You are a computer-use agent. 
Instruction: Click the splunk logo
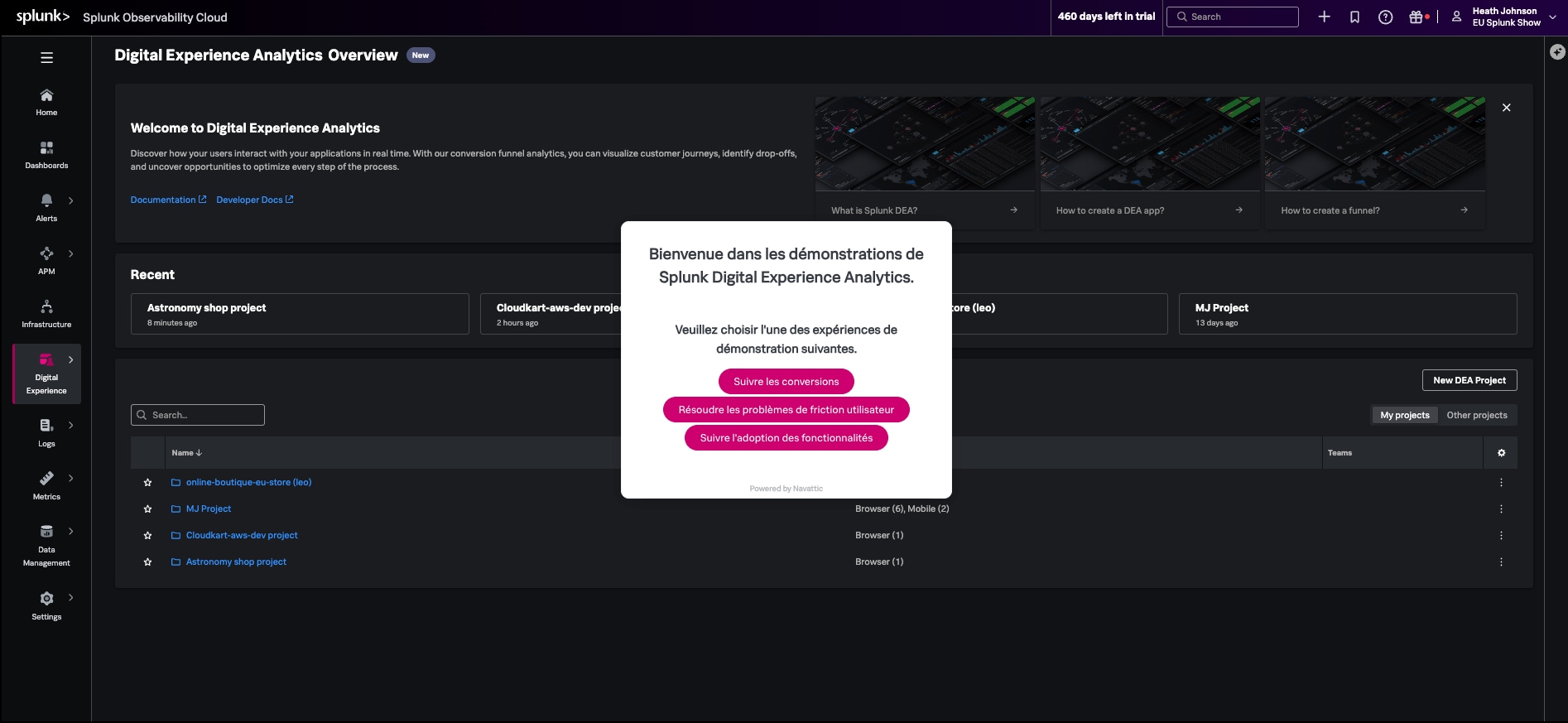pyautogui.click(x=43, y=17)
